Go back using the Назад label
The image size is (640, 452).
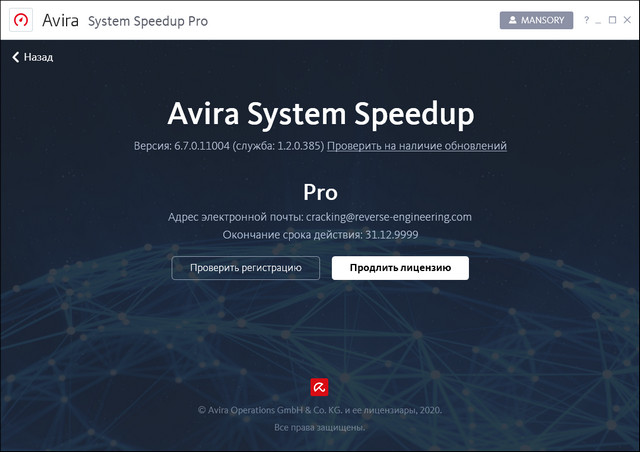pos(39,57)
